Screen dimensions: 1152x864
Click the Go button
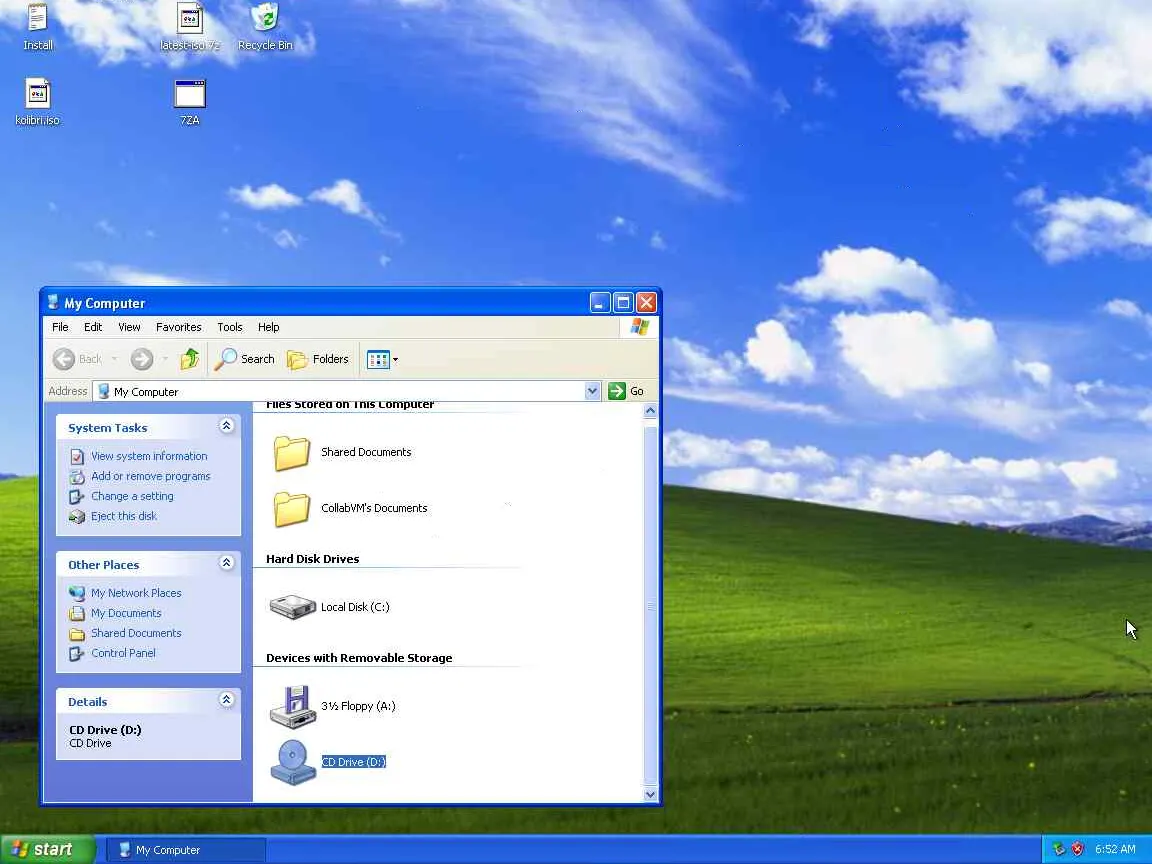[626, 392]
